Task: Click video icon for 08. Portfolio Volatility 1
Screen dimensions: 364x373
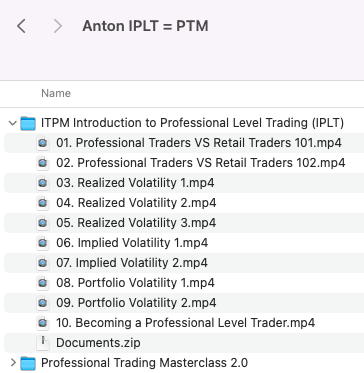Action: click(x=43, y=283)
